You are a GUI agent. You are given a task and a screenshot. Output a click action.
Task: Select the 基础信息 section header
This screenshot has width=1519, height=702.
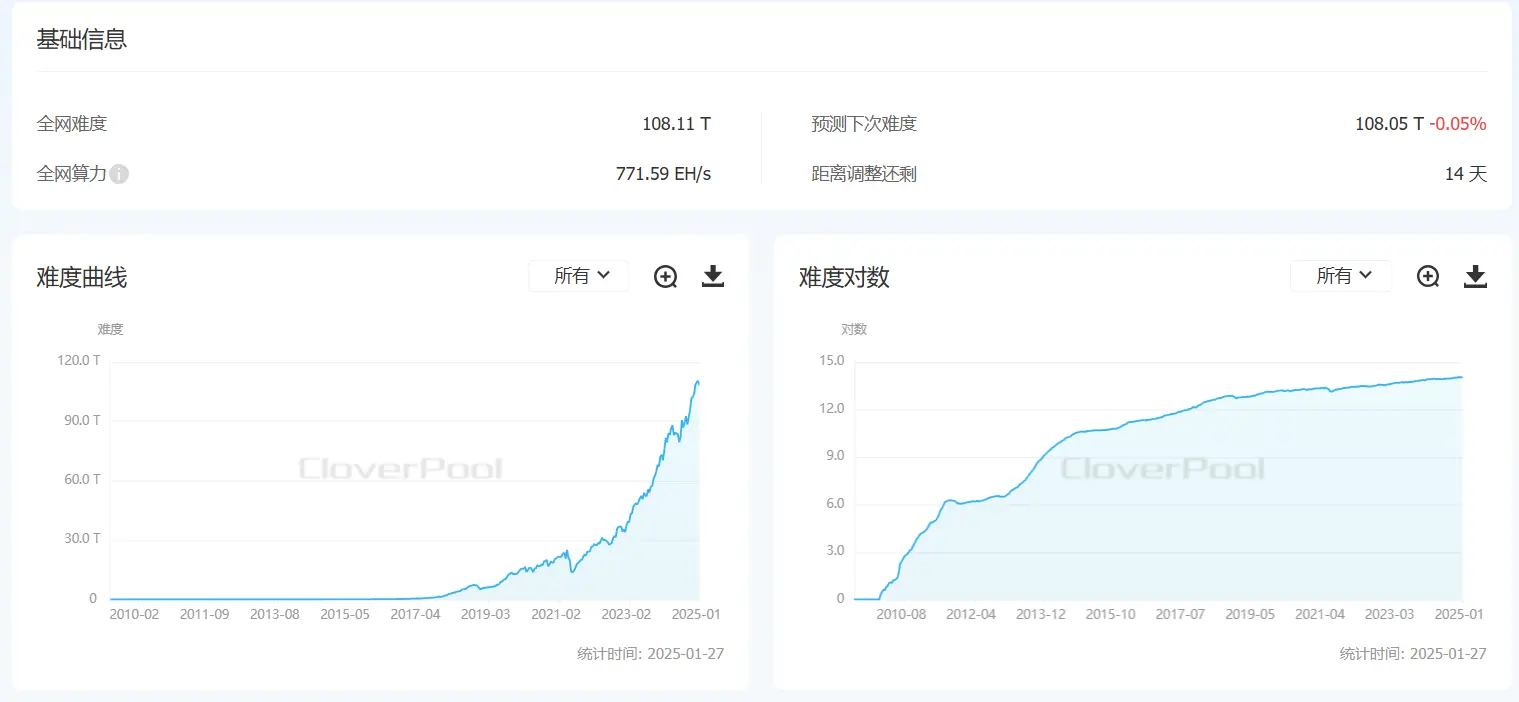point(83,39)
